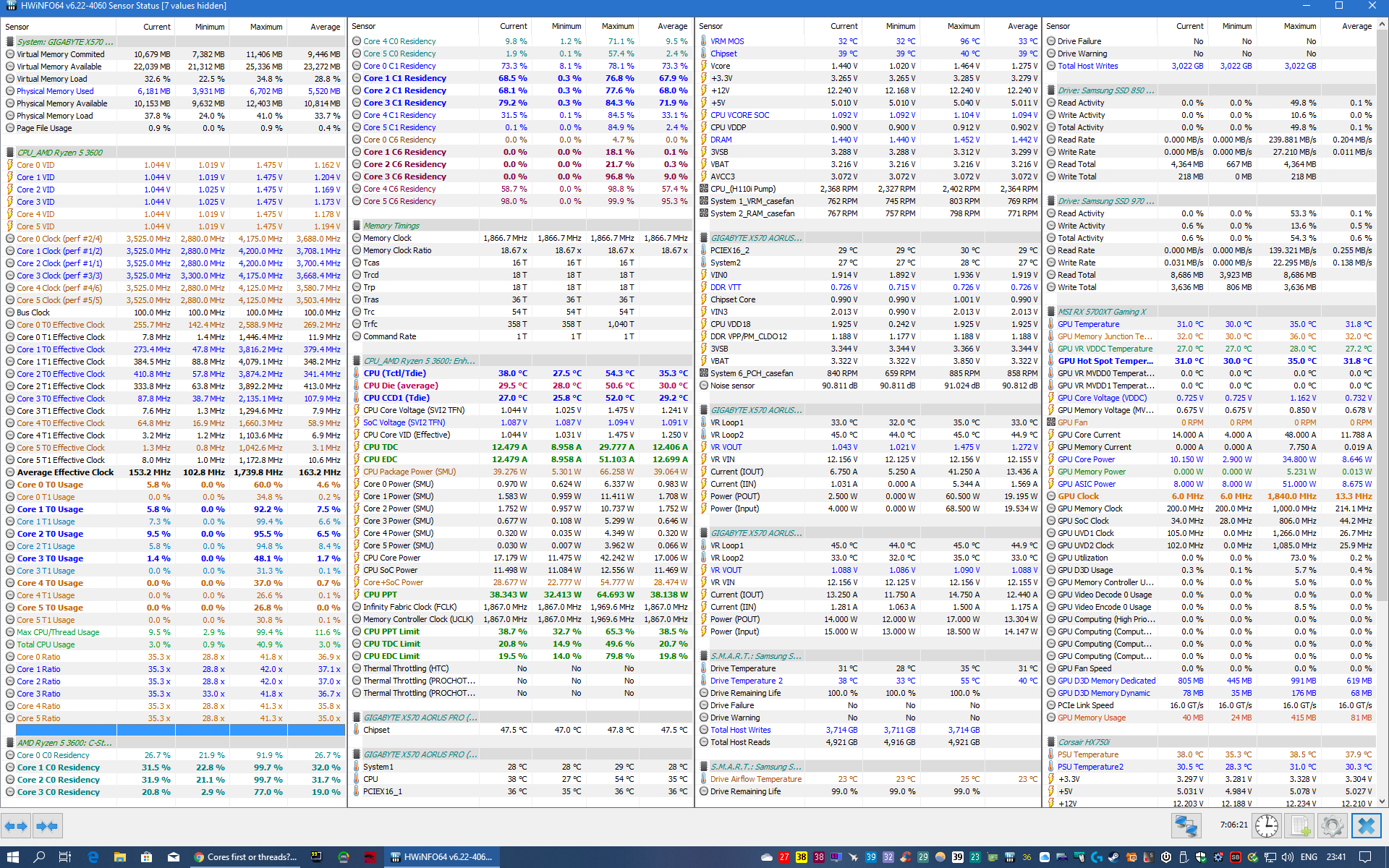The image size is (1389, 868).
Task: Collapse 'CPU_AMD Ryzen 5 3600: Enh...' group
Action: [419, 361]
